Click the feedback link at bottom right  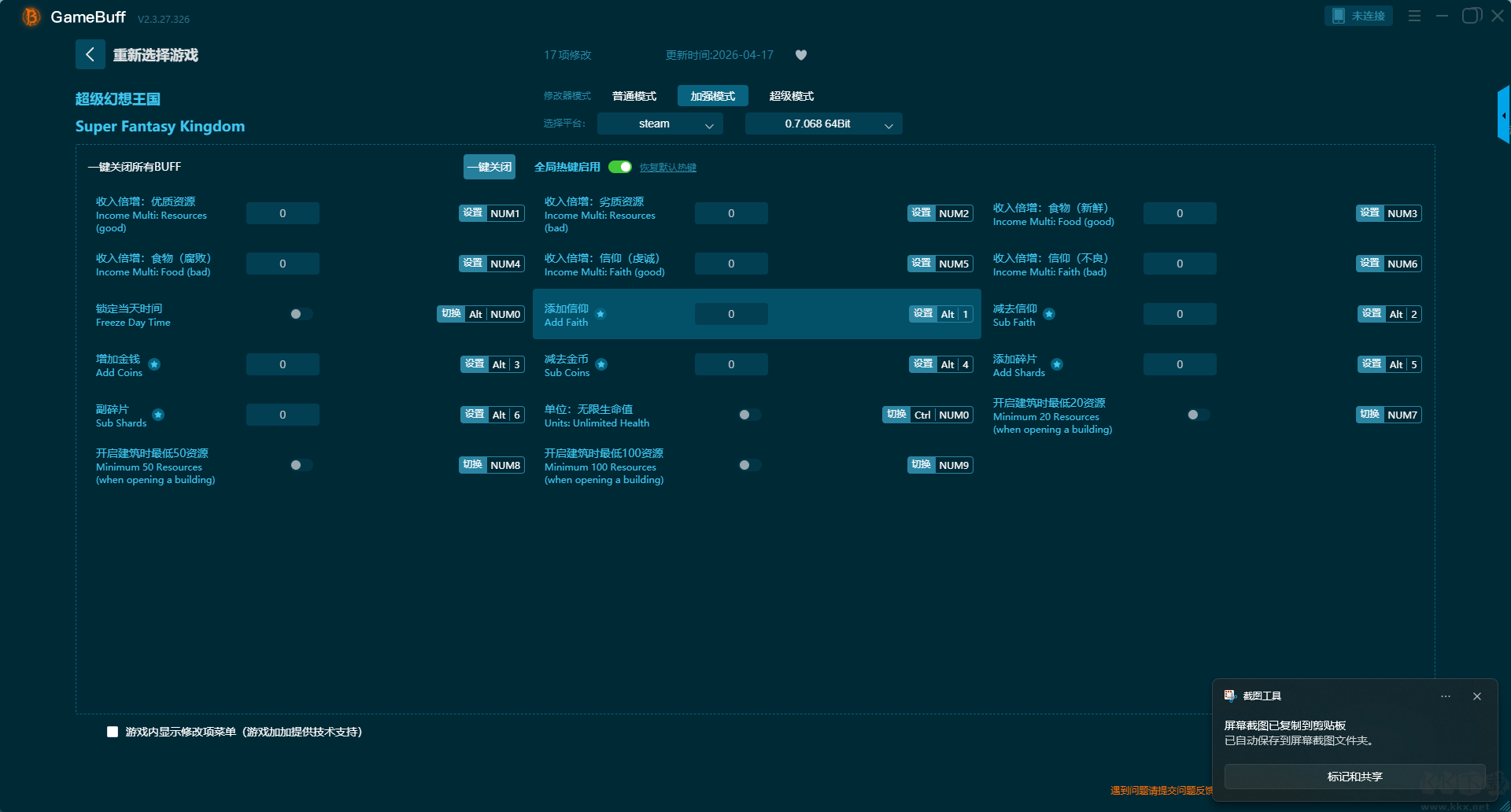tap(1162, 791)
